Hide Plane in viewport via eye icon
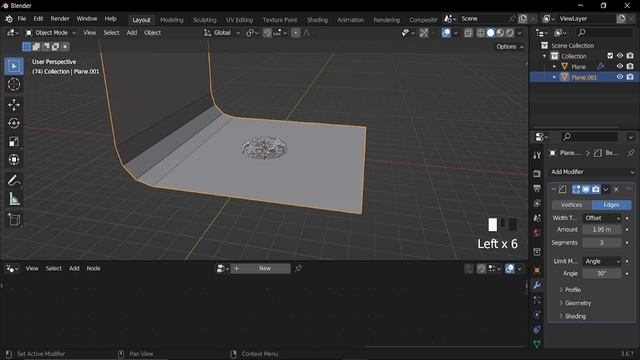This screenshot has width=640, height=360. coord(620,66)
